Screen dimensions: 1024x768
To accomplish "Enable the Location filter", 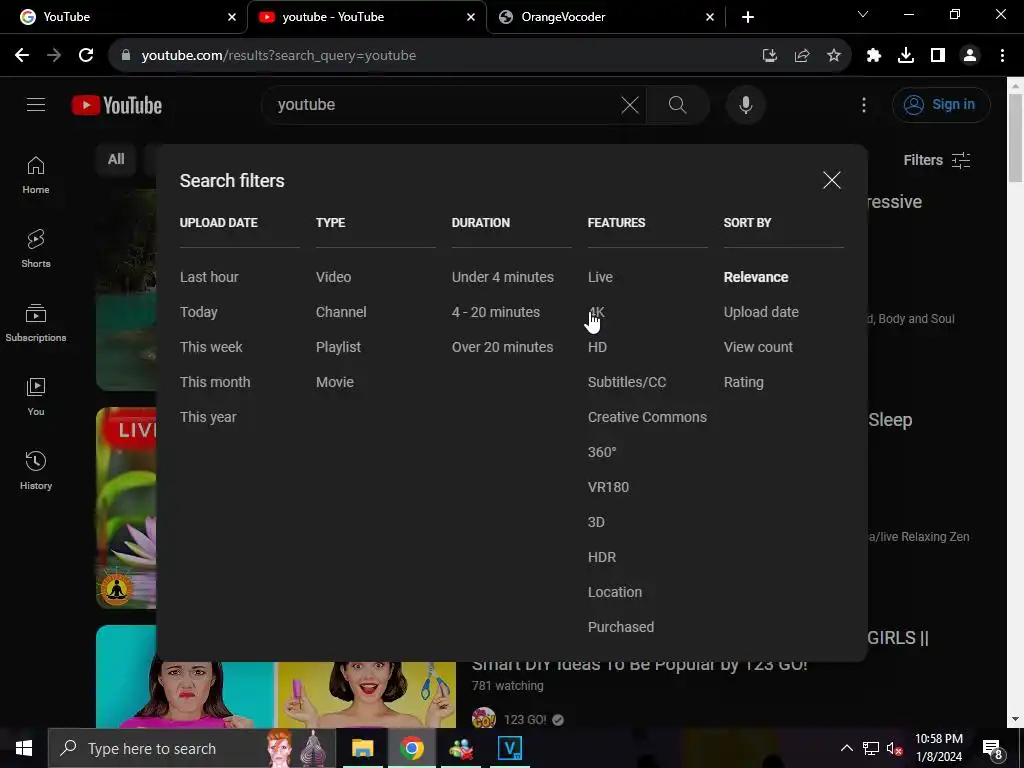I will [615, 592].
